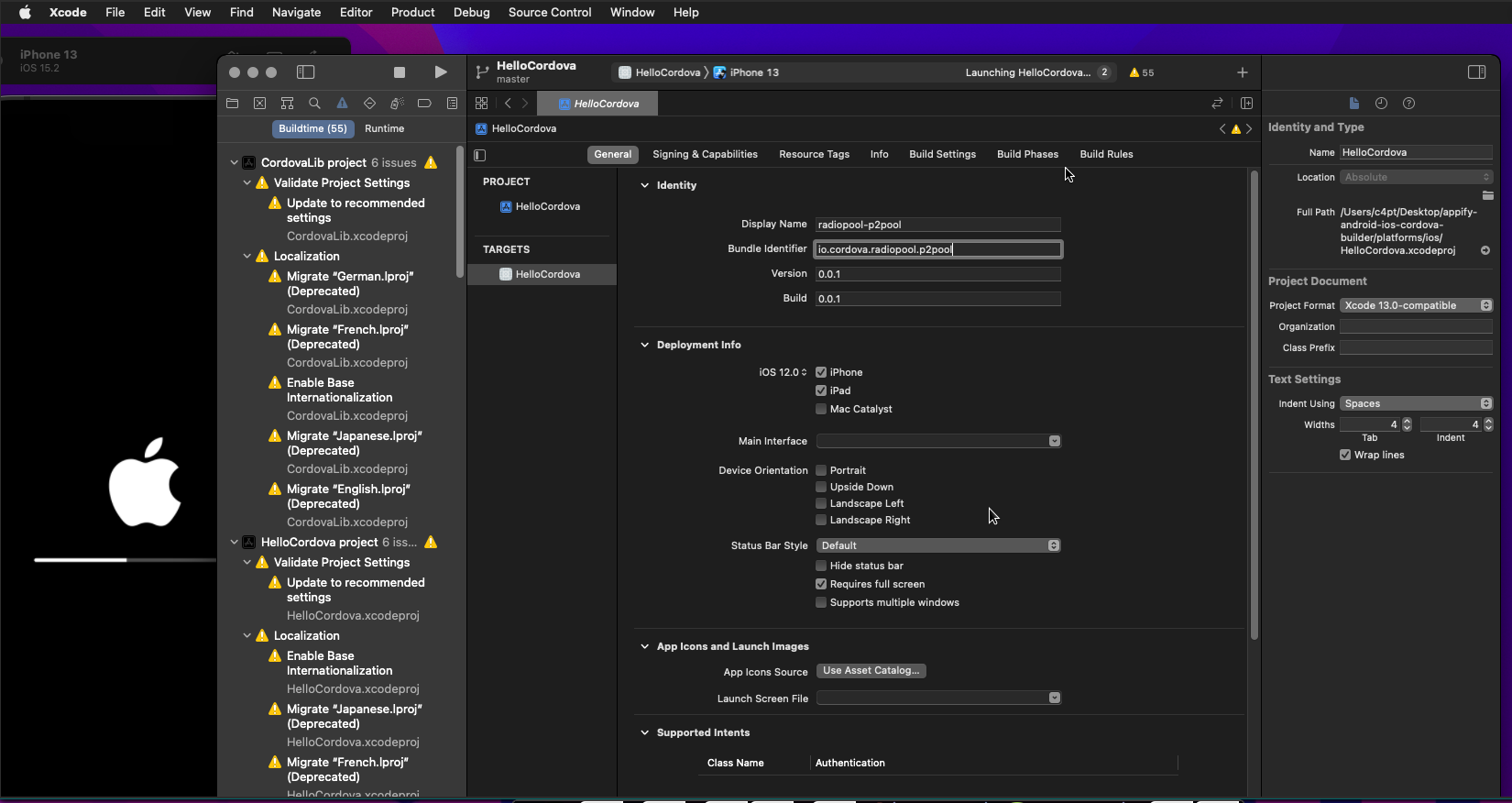This screenshot has width=1512, height=803.
Task: Open the Project Format dropdown
Action: (x=1417, y=305)
